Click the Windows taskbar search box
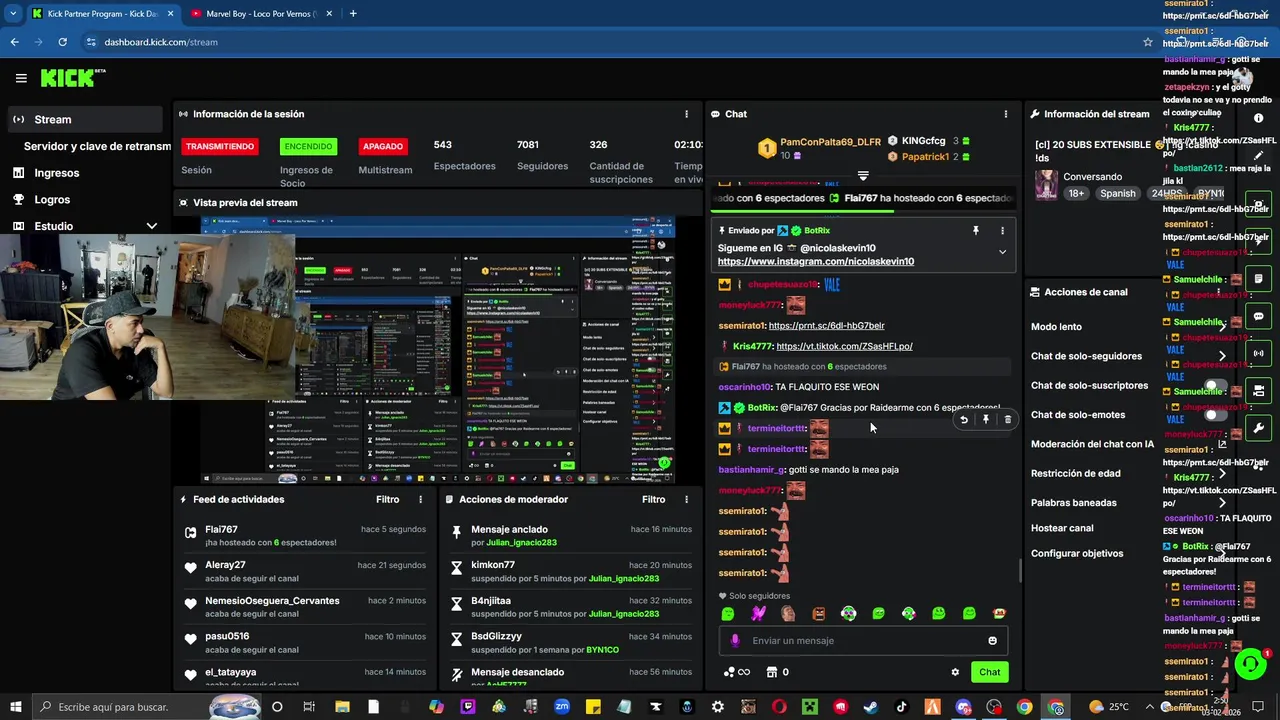 pos(145,707)
